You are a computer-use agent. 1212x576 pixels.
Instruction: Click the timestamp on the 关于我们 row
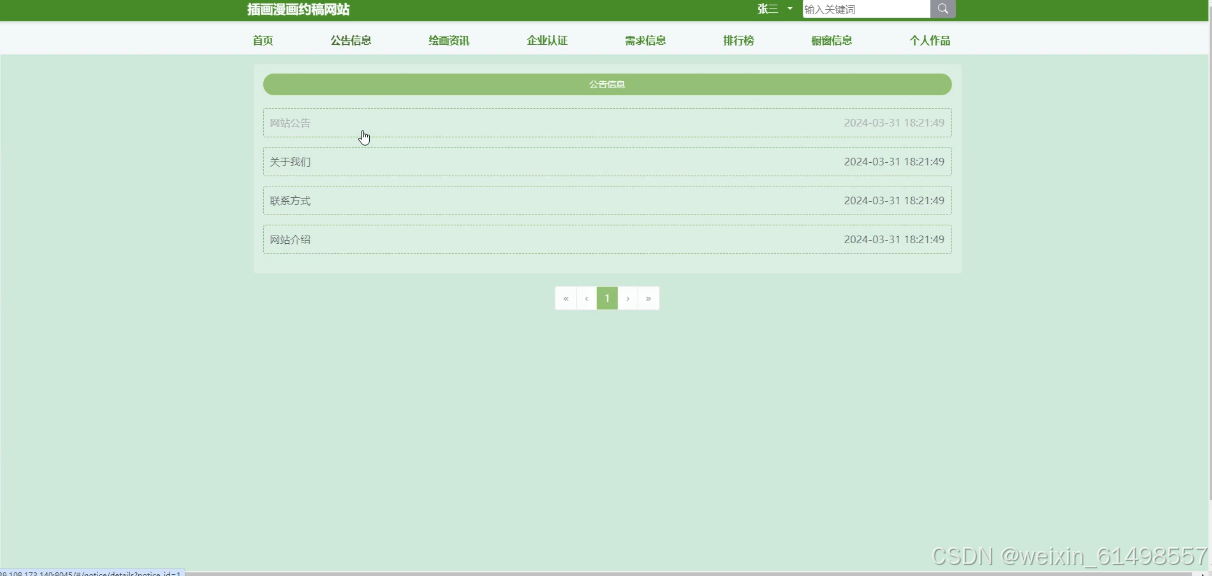pyautogui.click(x=894, y=162)
